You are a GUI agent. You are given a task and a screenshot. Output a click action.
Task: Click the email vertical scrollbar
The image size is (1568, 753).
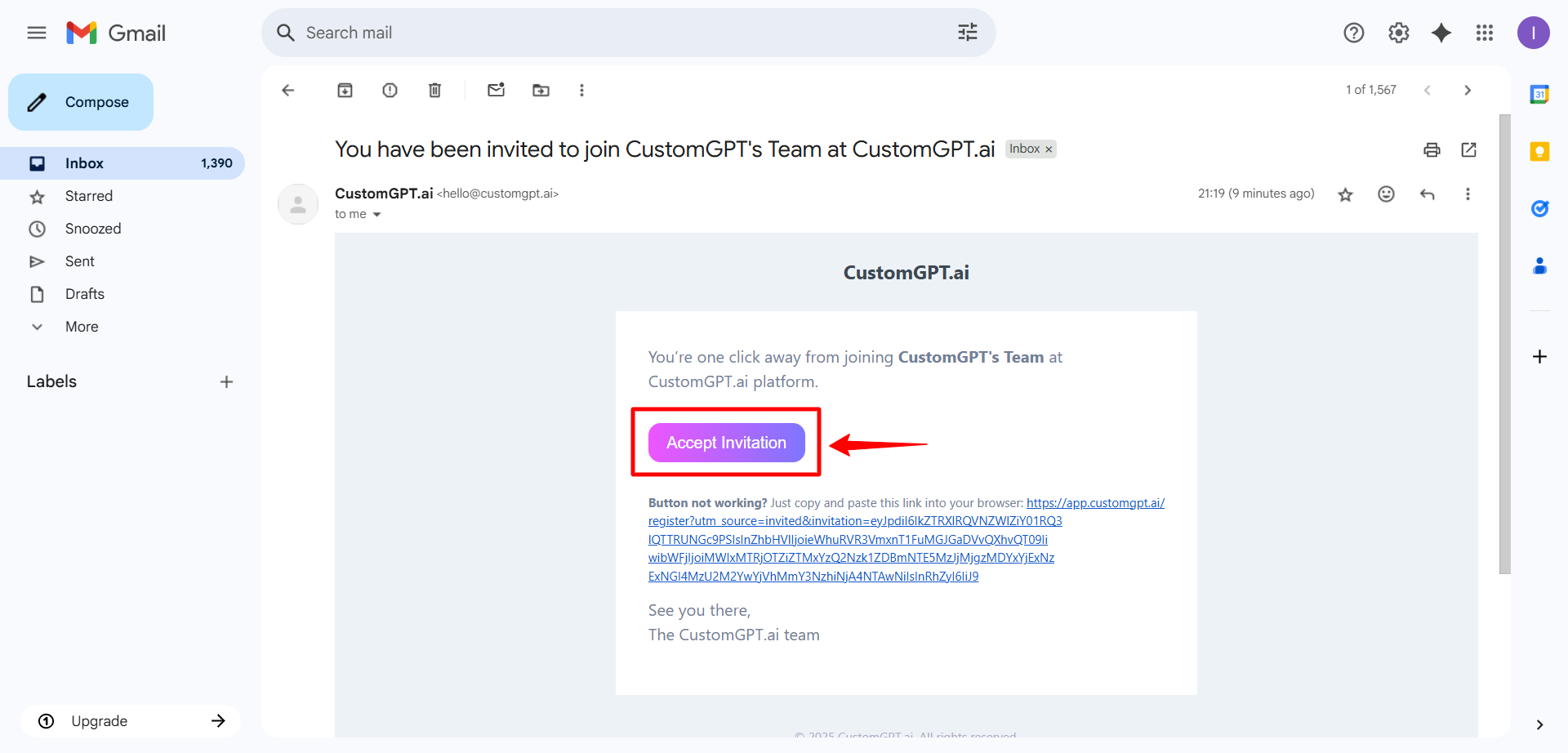[1505, 344]
